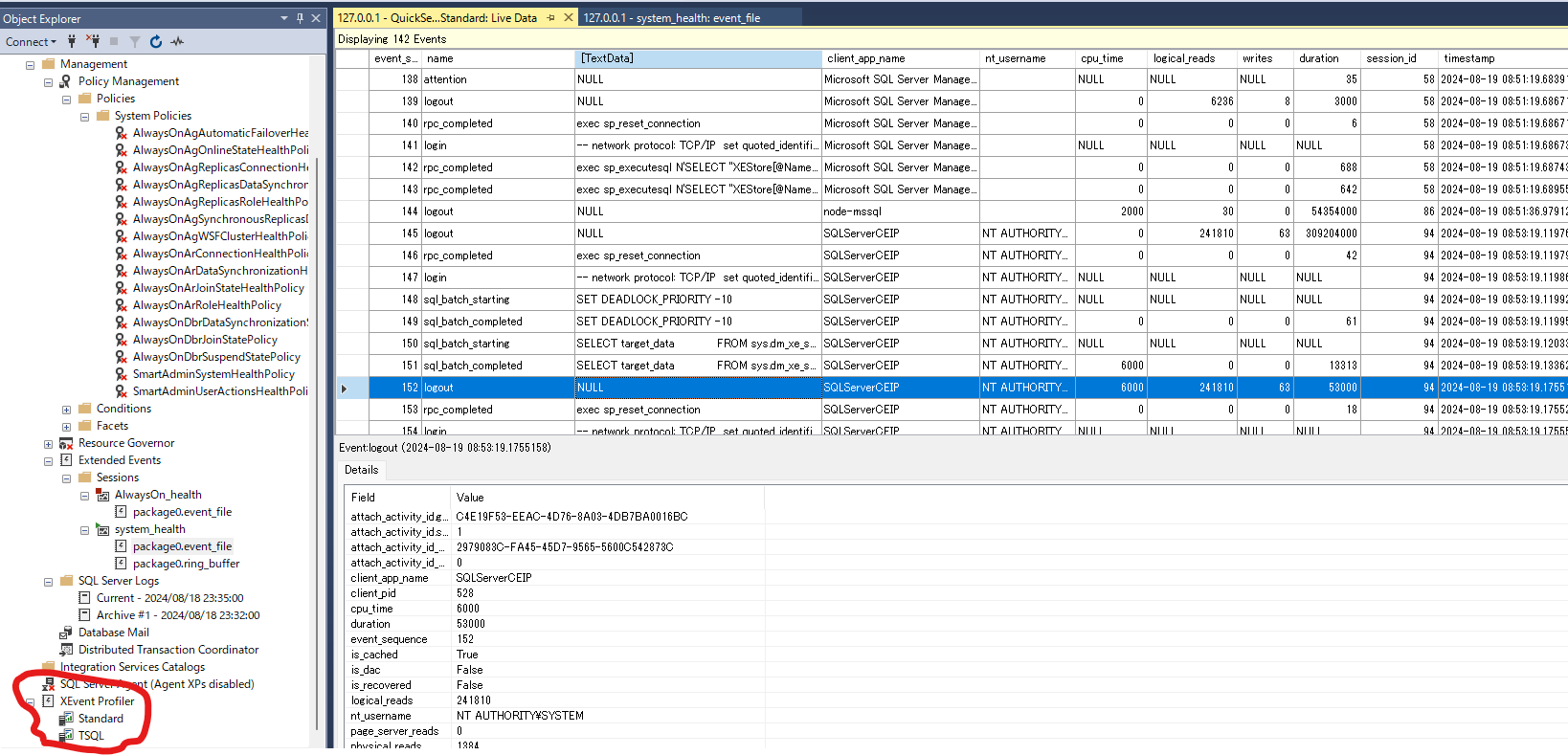This screenshot has height=755, width=1568.
Task: Click the Standard XEvent session icon
Action: pos(66,719)
